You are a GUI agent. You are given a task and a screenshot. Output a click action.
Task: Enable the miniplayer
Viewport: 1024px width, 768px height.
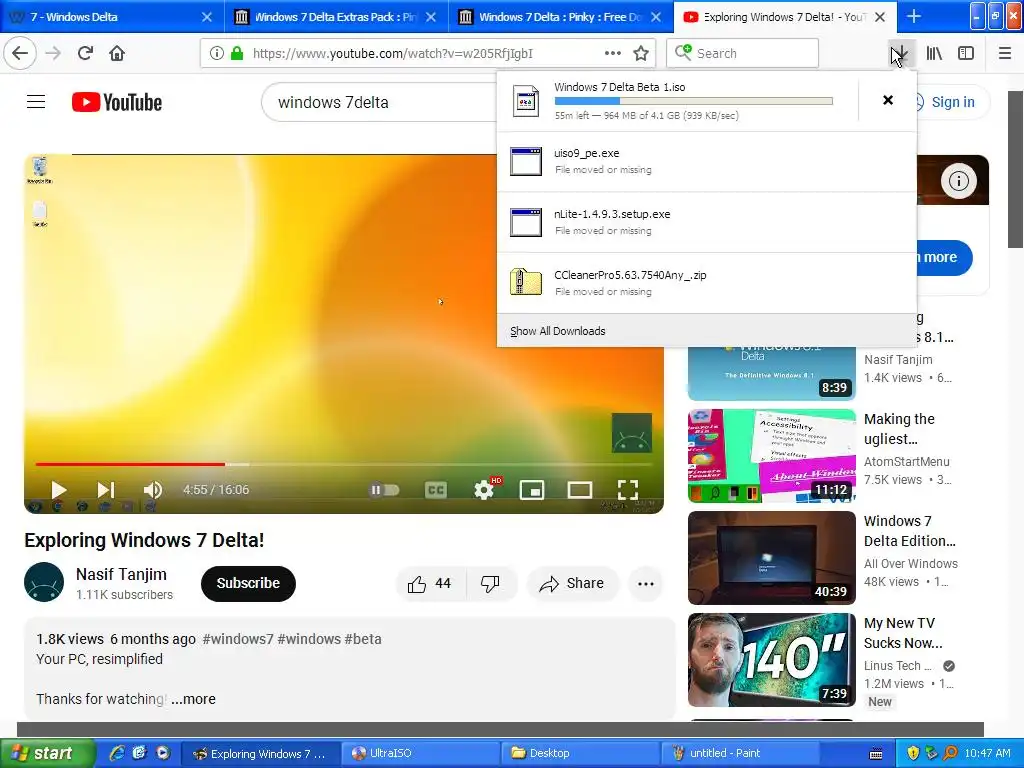532,490
